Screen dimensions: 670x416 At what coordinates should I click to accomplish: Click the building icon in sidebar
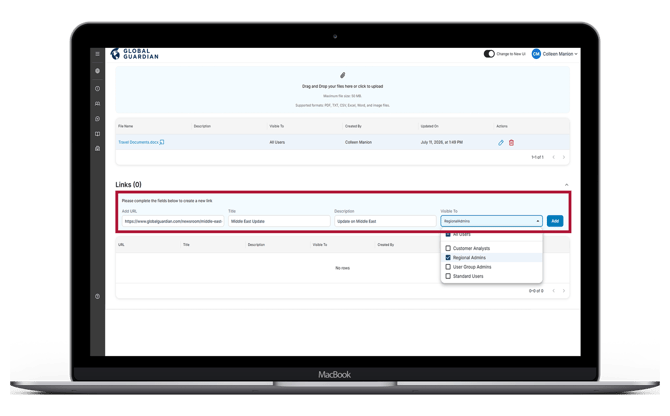(x=97, y=149)
